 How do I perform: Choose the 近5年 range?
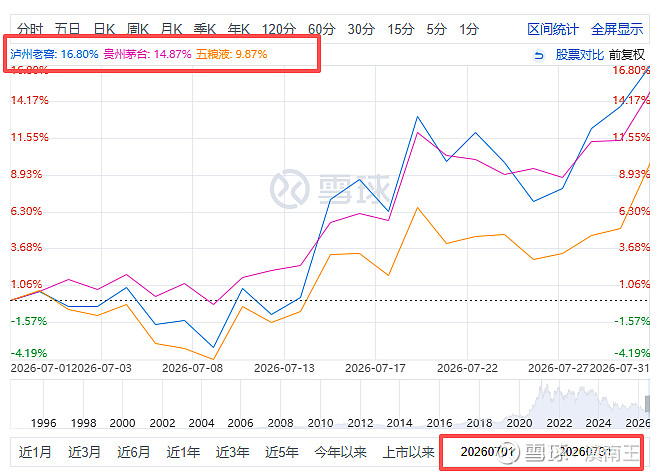click(282, 452)
